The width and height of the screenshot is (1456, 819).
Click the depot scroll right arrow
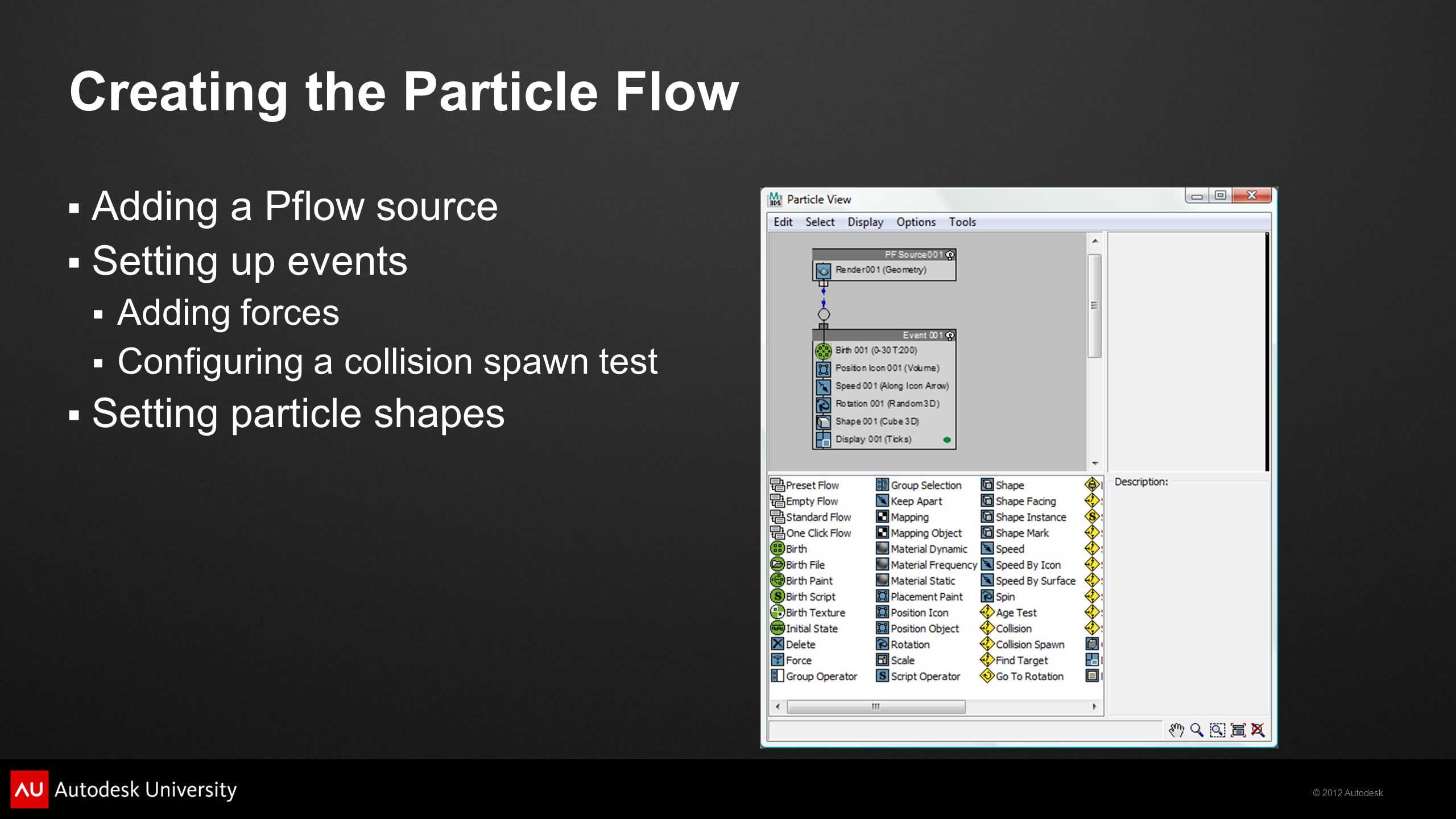[x=1094, y=706]
